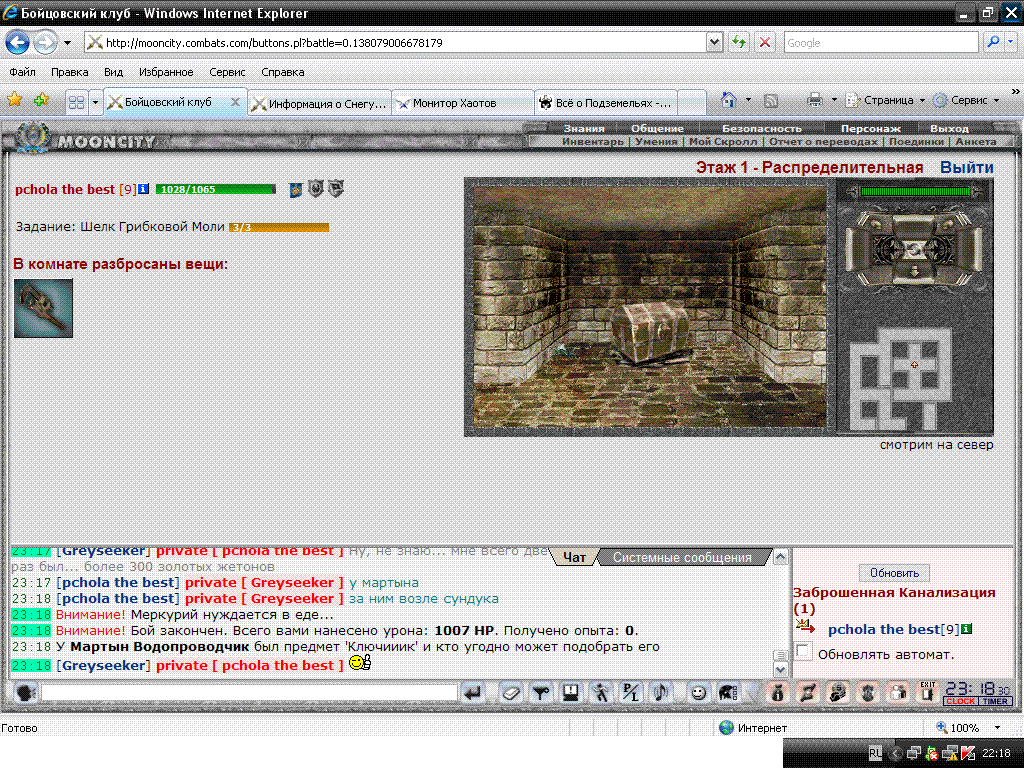
Task: Expand the Сервис toolbar dropdown
Action: tap(997, 101)
